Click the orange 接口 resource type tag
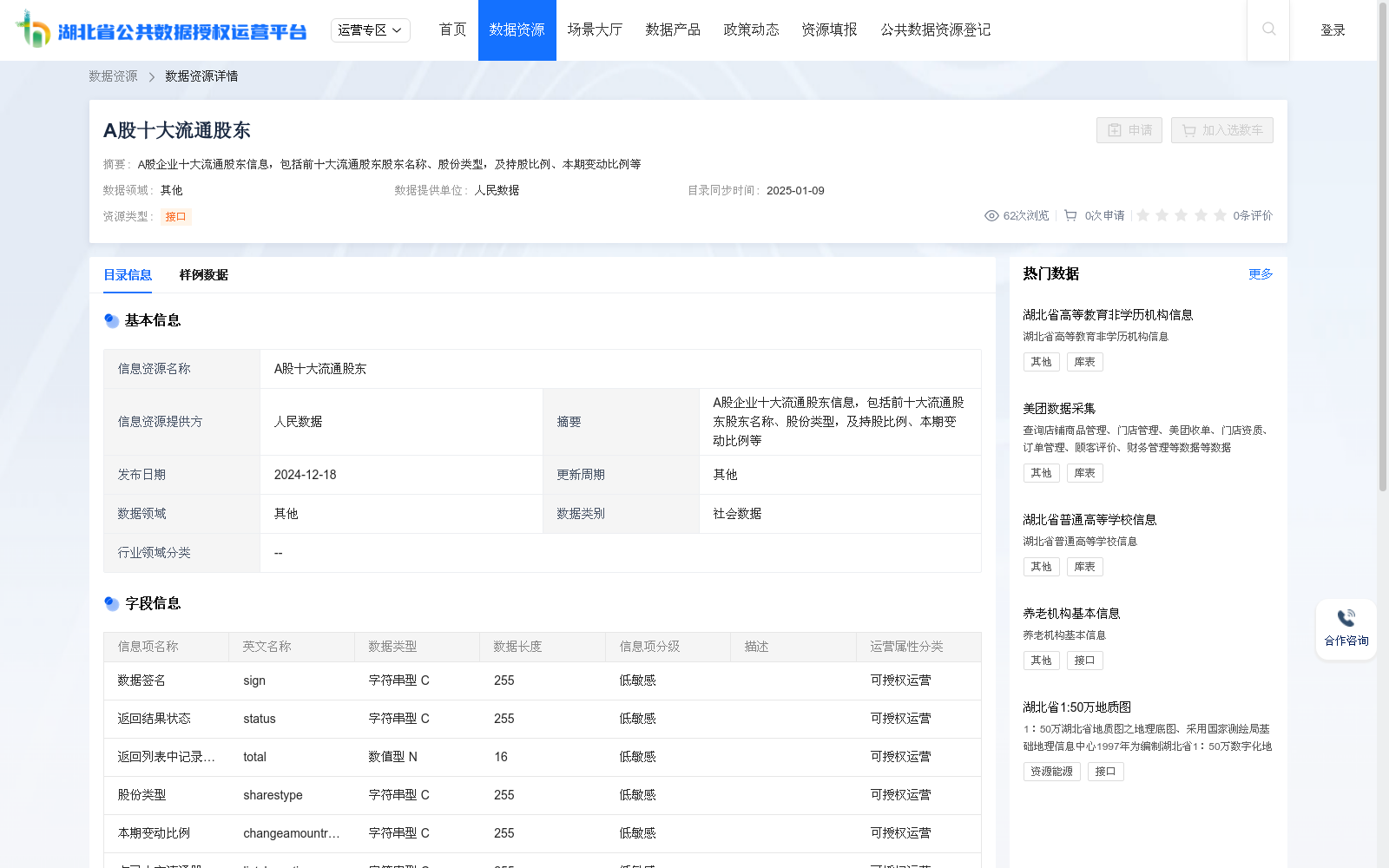Viewport: 1389px width, 868px height. 176,217
